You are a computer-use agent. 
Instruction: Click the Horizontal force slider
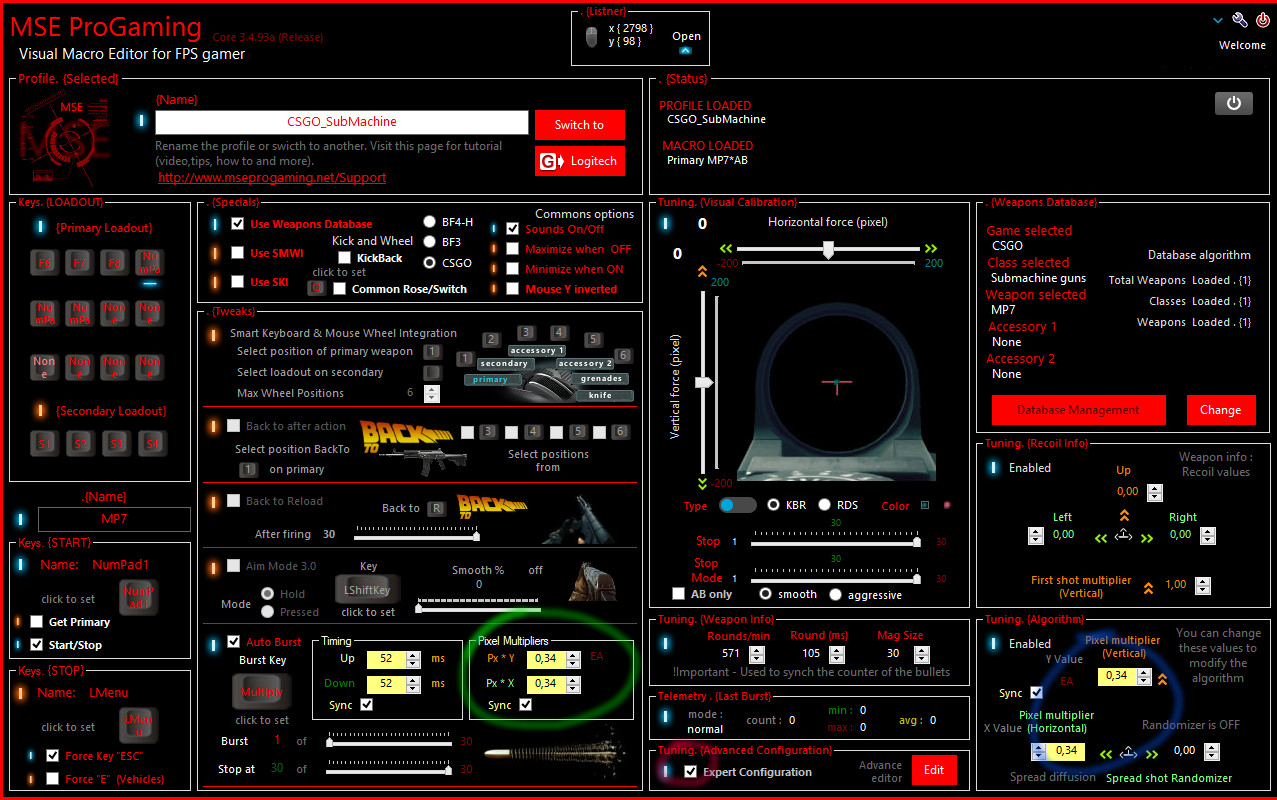pos(828,249)
